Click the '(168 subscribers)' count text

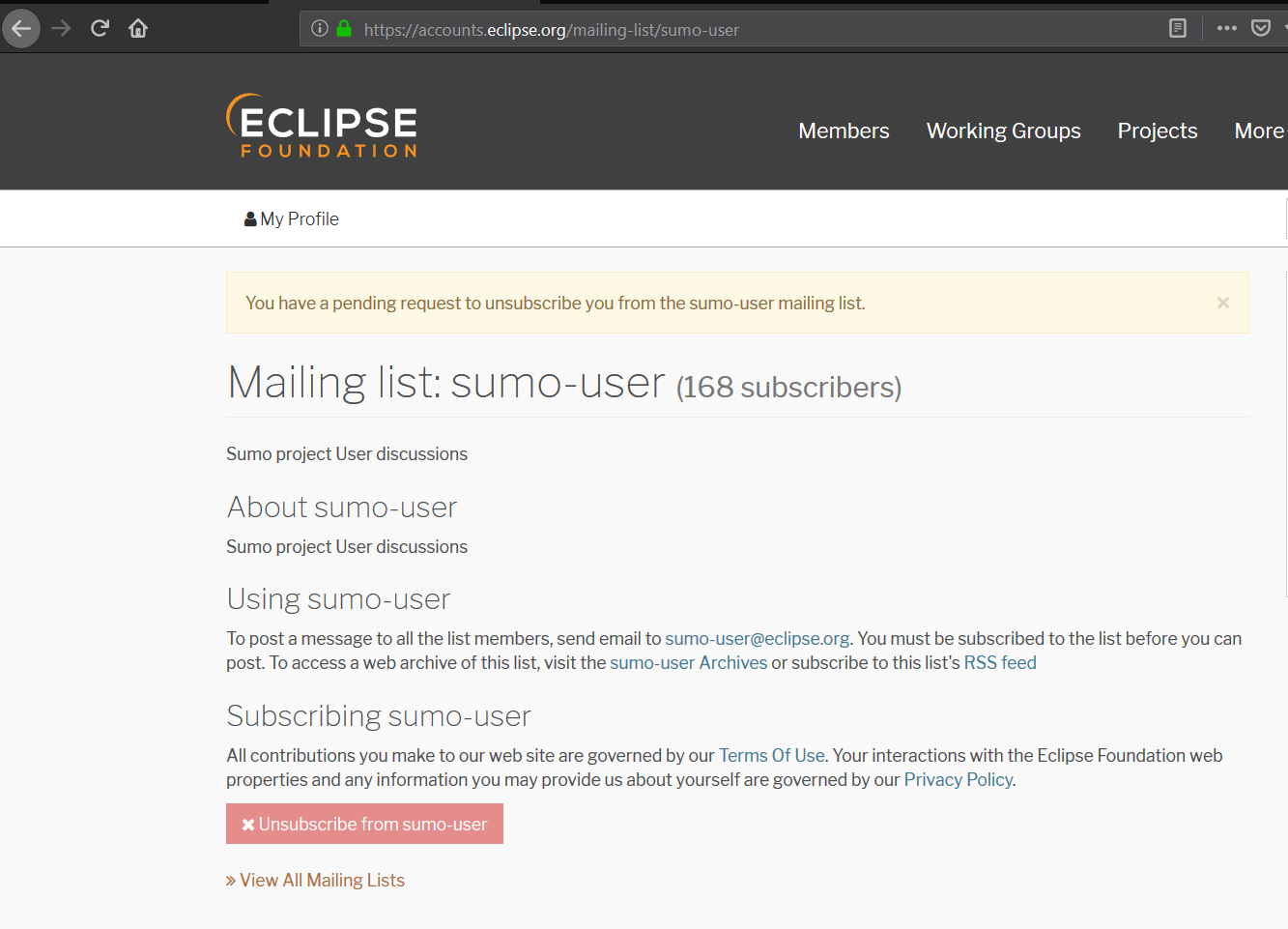pos(788,388)
